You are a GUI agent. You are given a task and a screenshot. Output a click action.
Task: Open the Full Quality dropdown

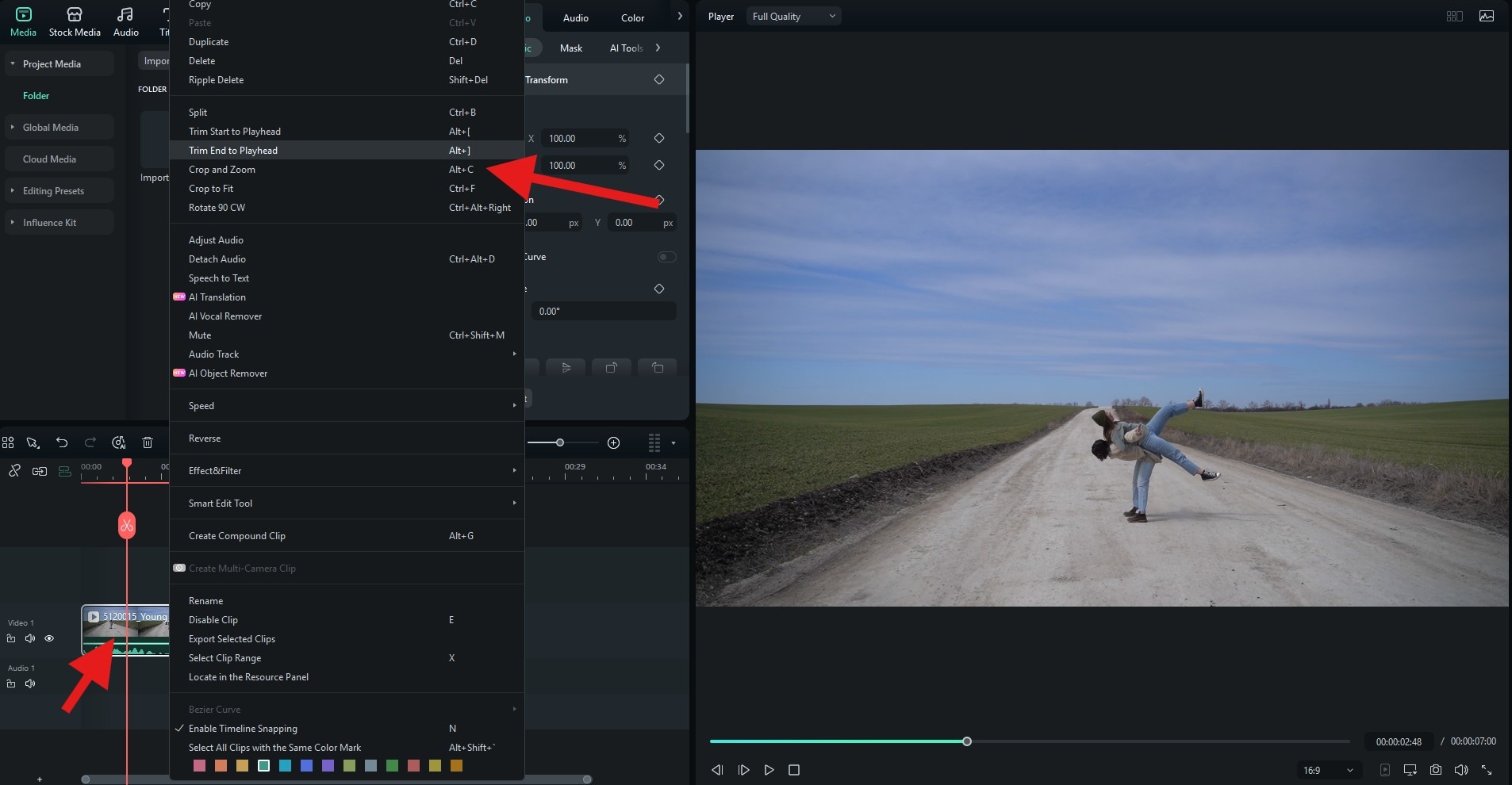[793, 16]
